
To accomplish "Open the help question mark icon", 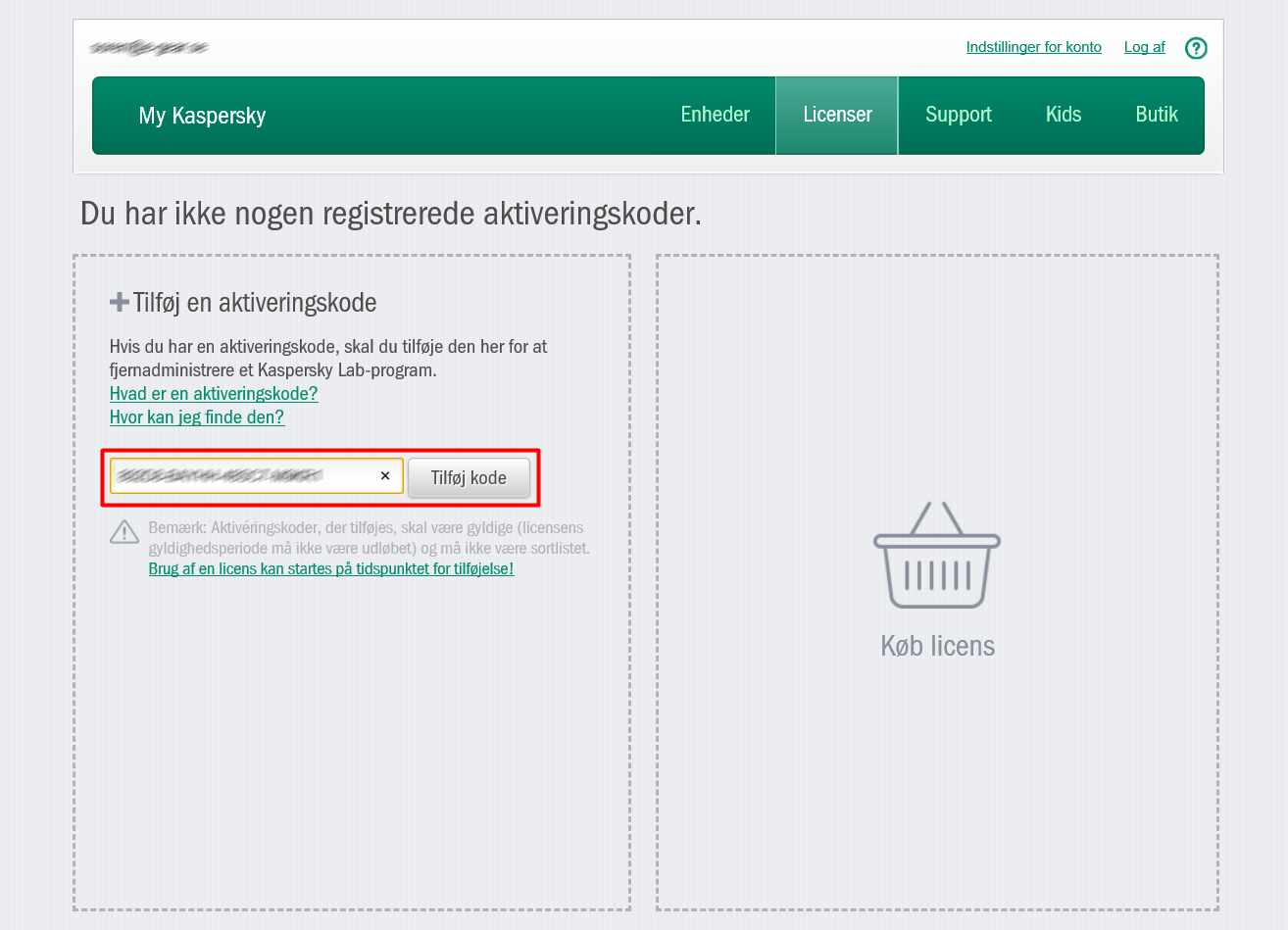I will point(1196,48).
